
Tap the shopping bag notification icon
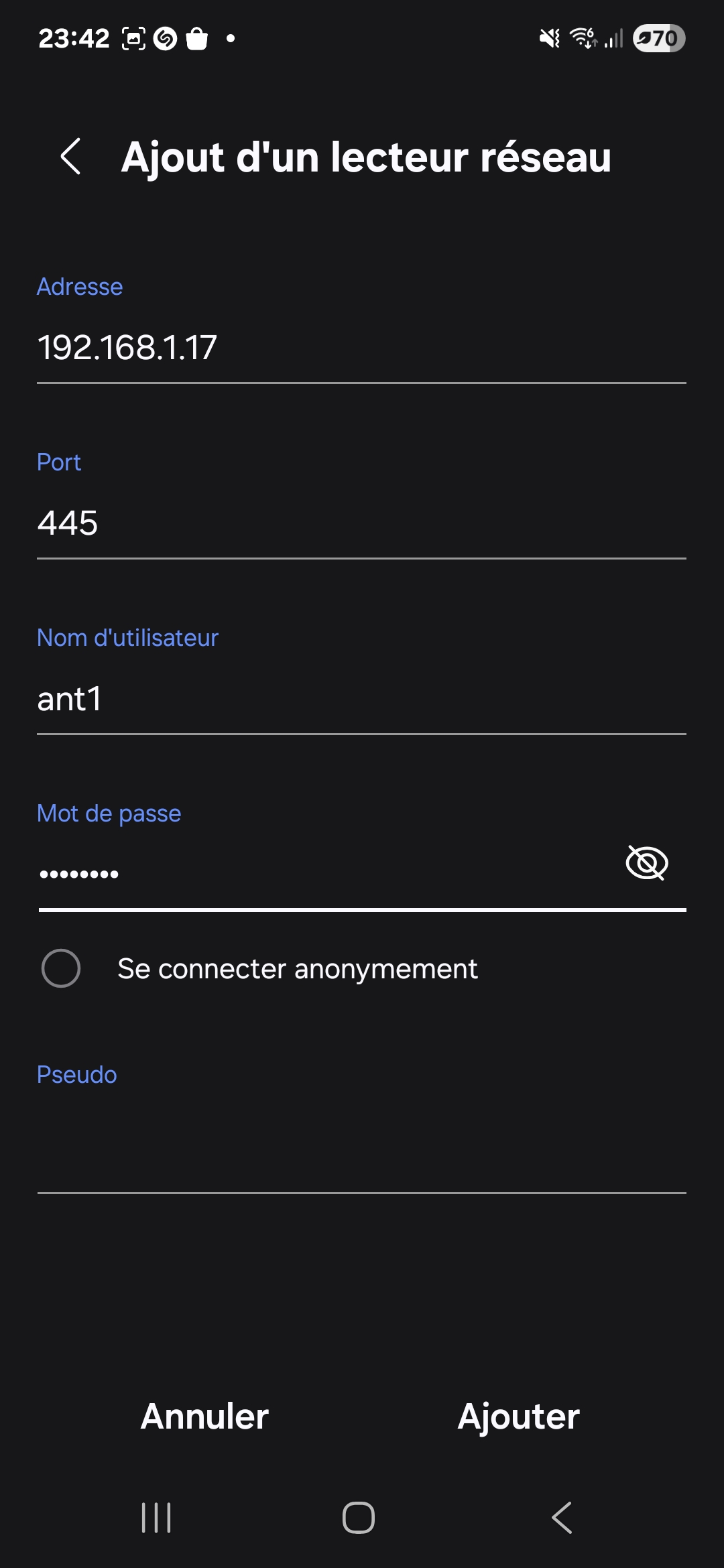click(x=197, y=38)
